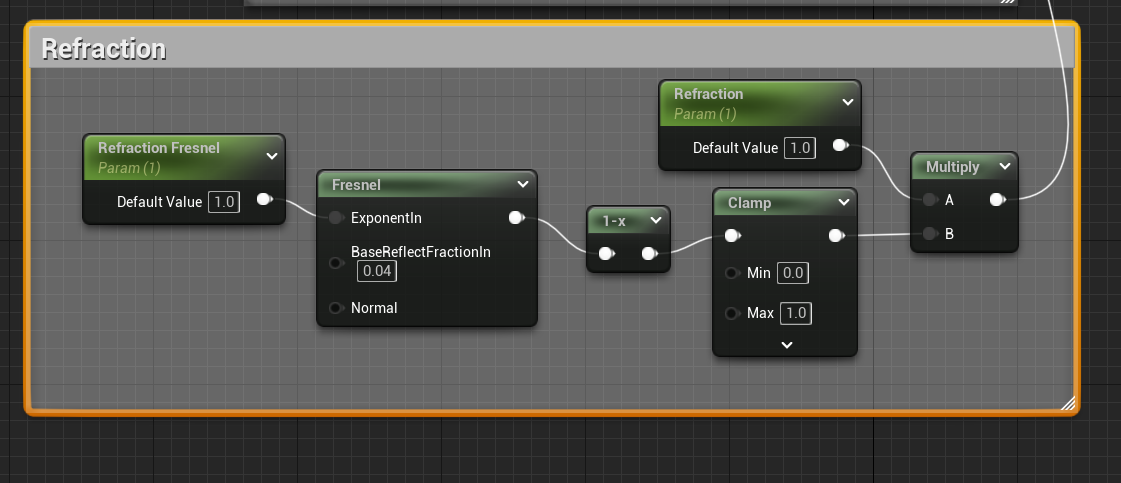The image size is (1121, 483).
Task: Select the Fresnel node header
Action: [427, 184]
